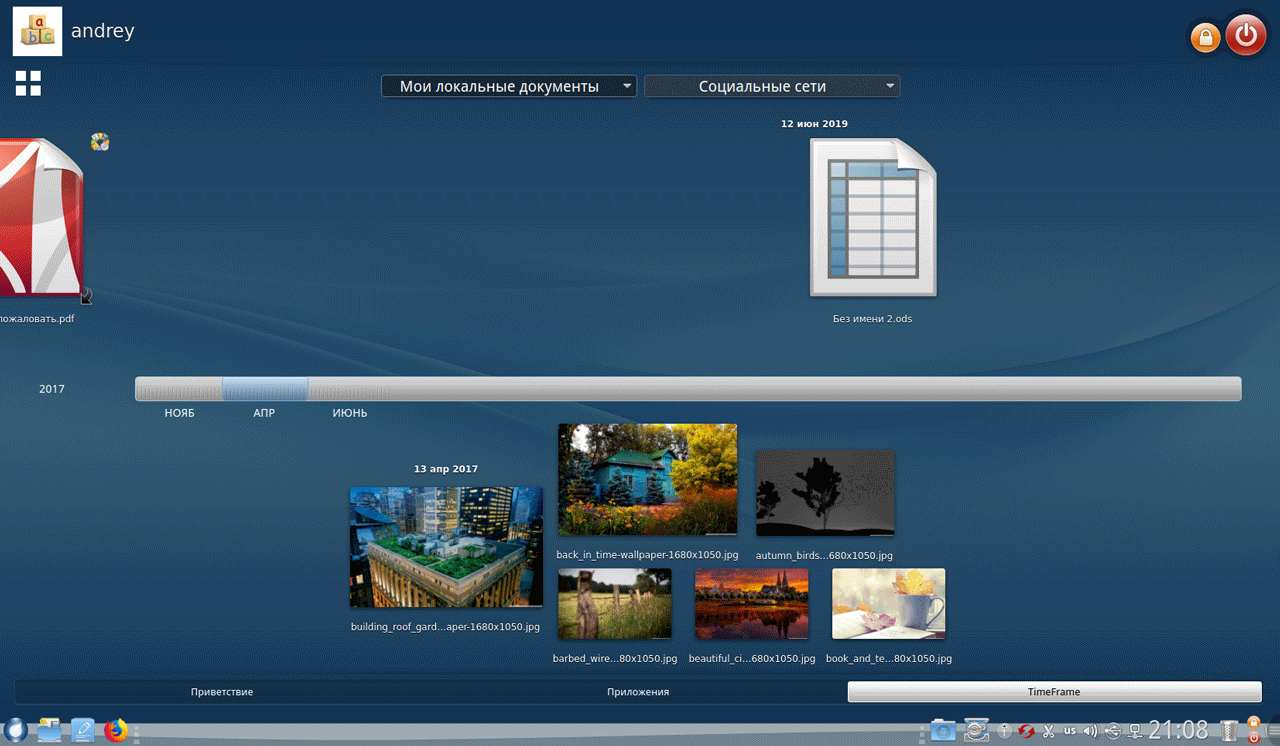Click the small red shutdown icon in panel

click(1254, 738)
